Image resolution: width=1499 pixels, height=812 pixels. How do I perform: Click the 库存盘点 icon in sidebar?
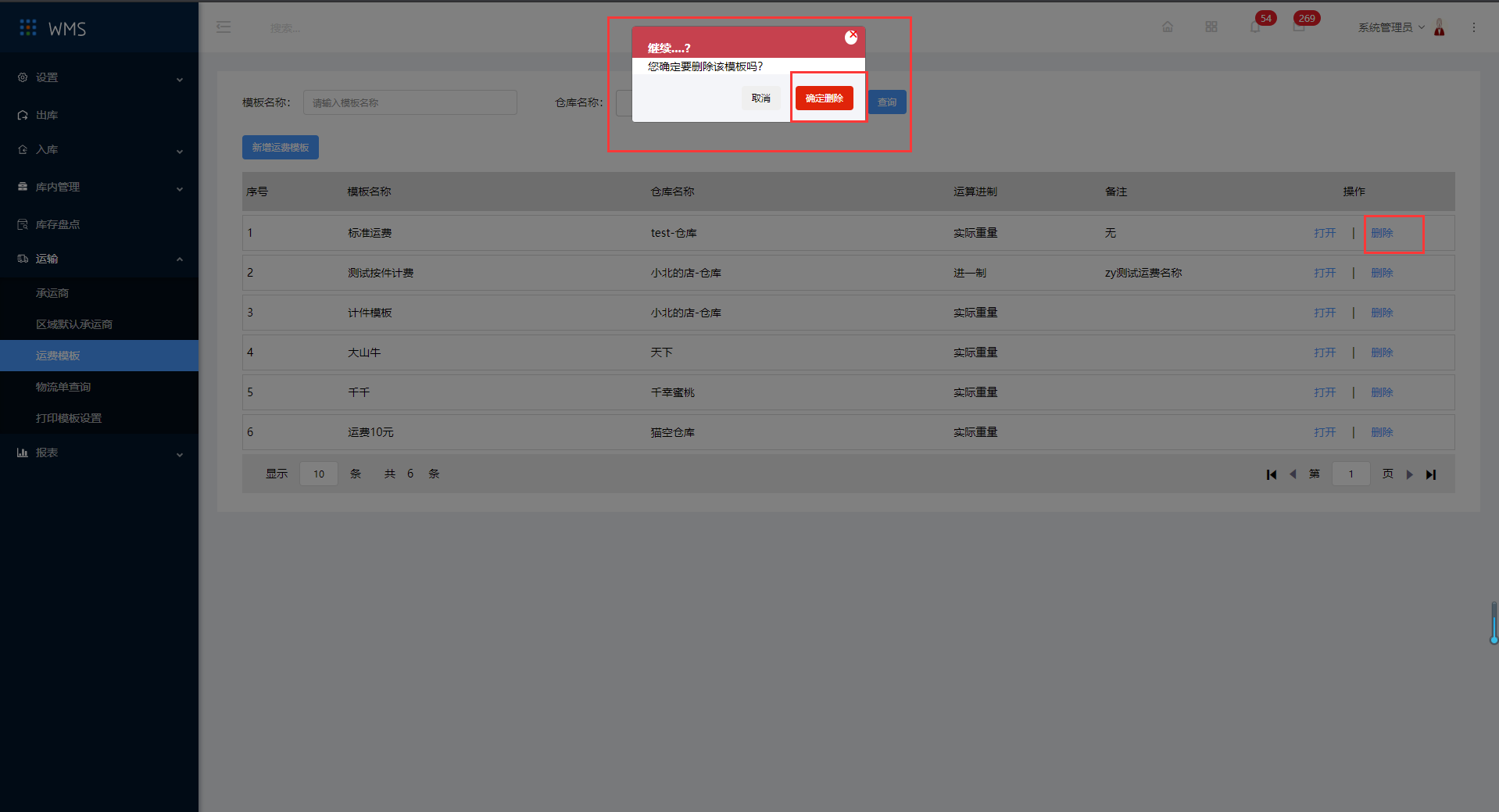click(x=23, y=224)
